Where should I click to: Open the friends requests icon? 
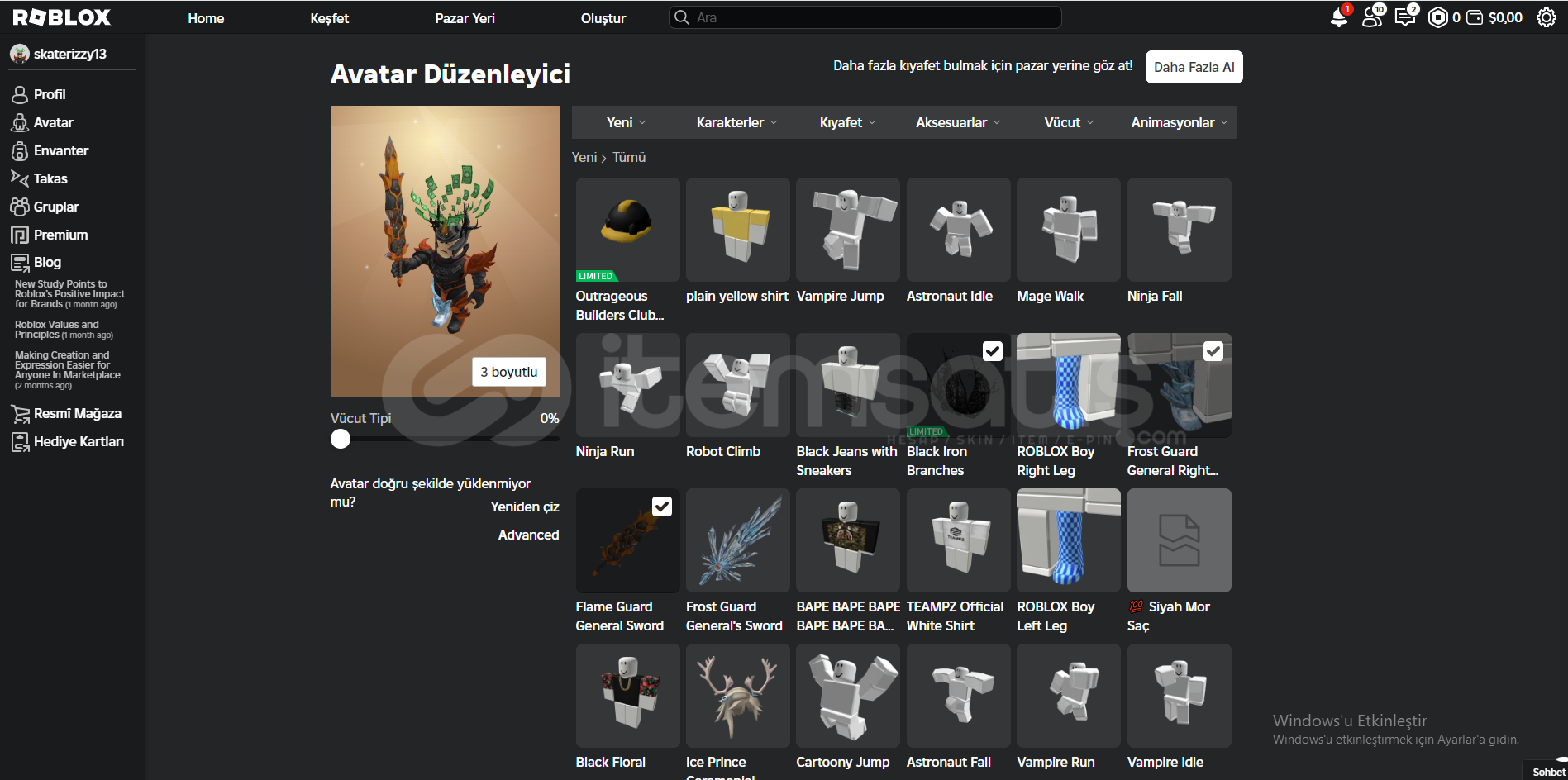coord(1372,17)
